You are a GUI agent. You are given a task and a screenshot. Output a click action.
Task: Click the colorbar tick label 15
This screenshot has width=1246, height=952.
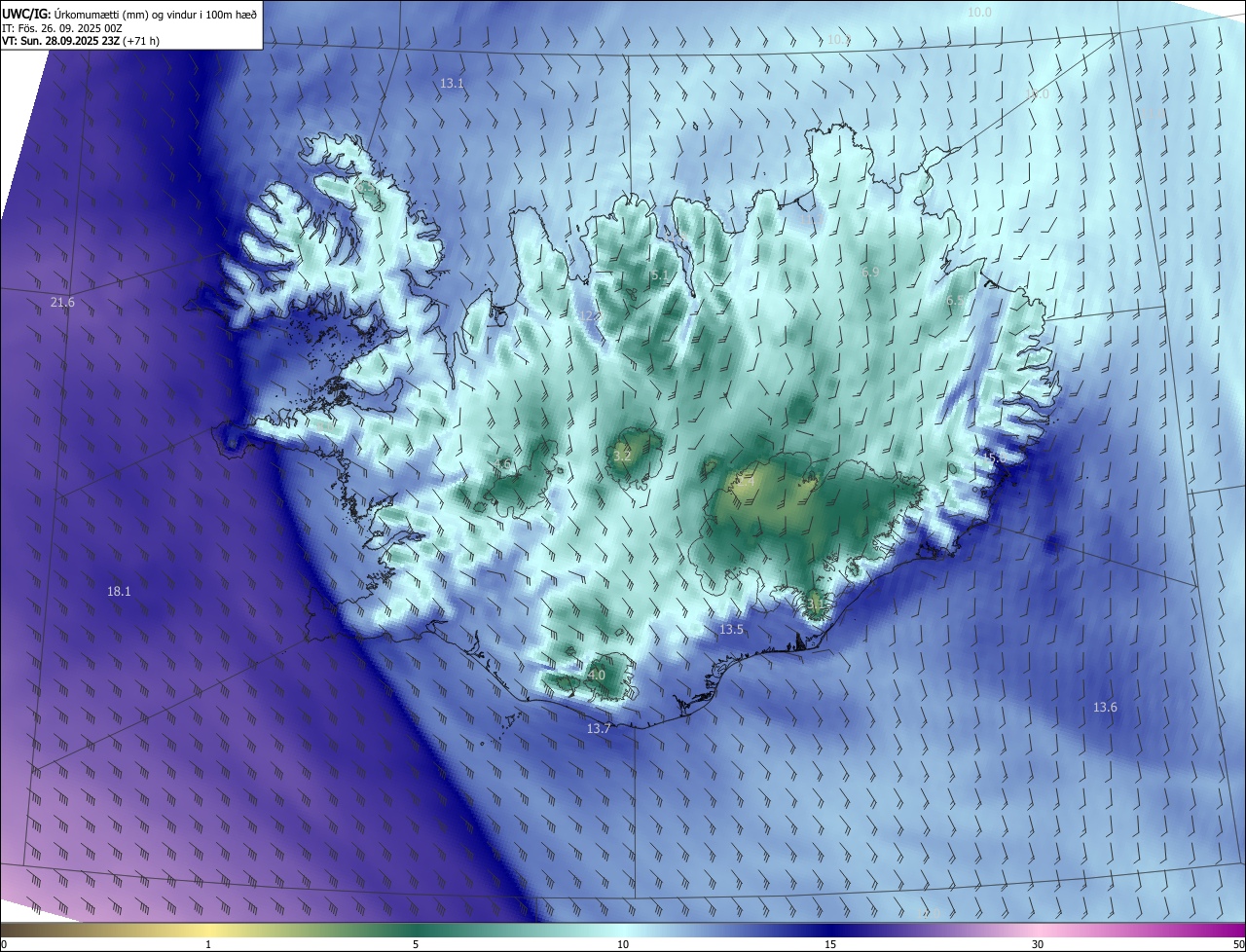[830, 944]
